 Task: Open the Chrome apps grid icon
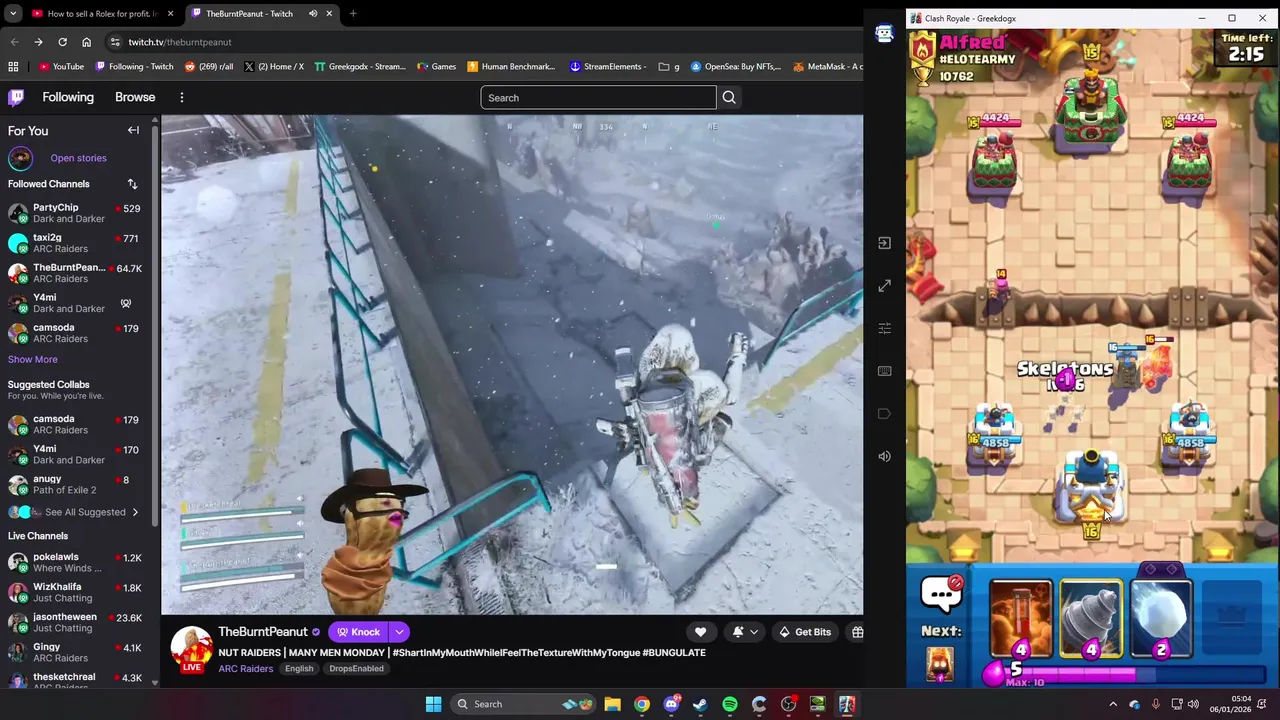(13, 67)
